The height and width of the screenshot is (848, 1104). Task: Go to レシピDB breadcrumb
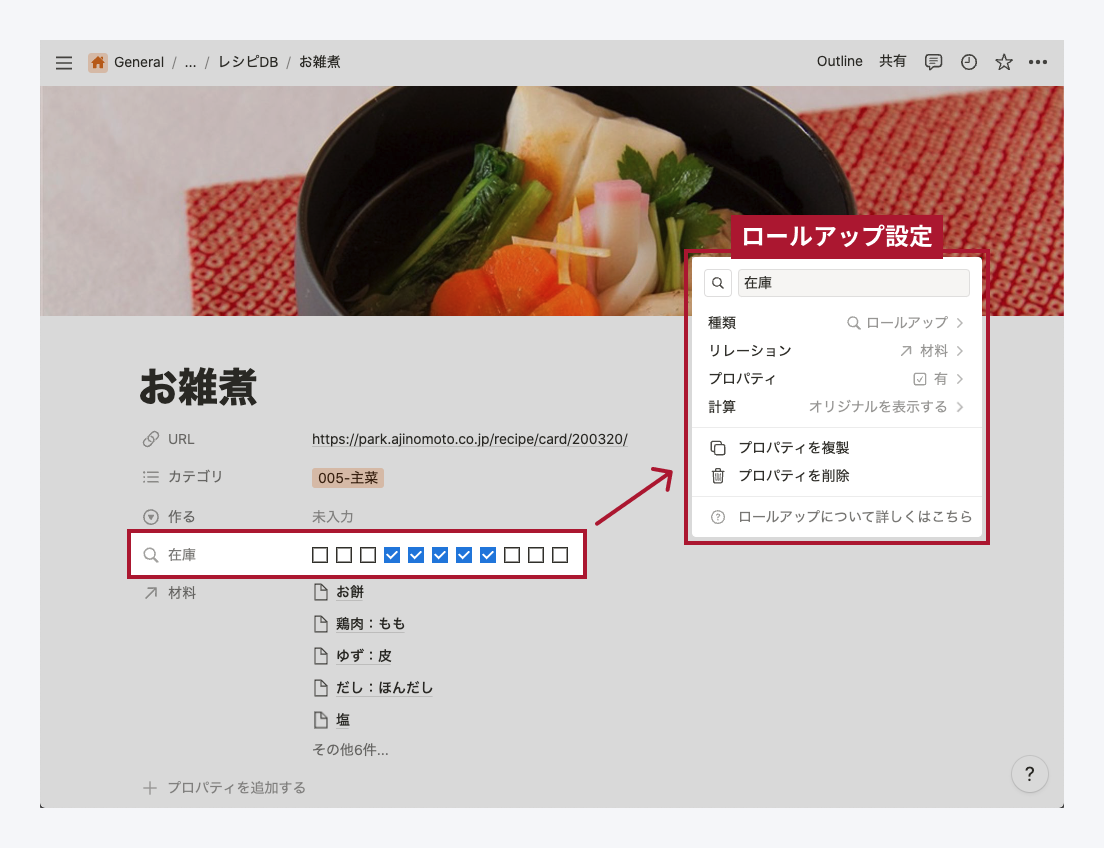[x=248, y=62]
